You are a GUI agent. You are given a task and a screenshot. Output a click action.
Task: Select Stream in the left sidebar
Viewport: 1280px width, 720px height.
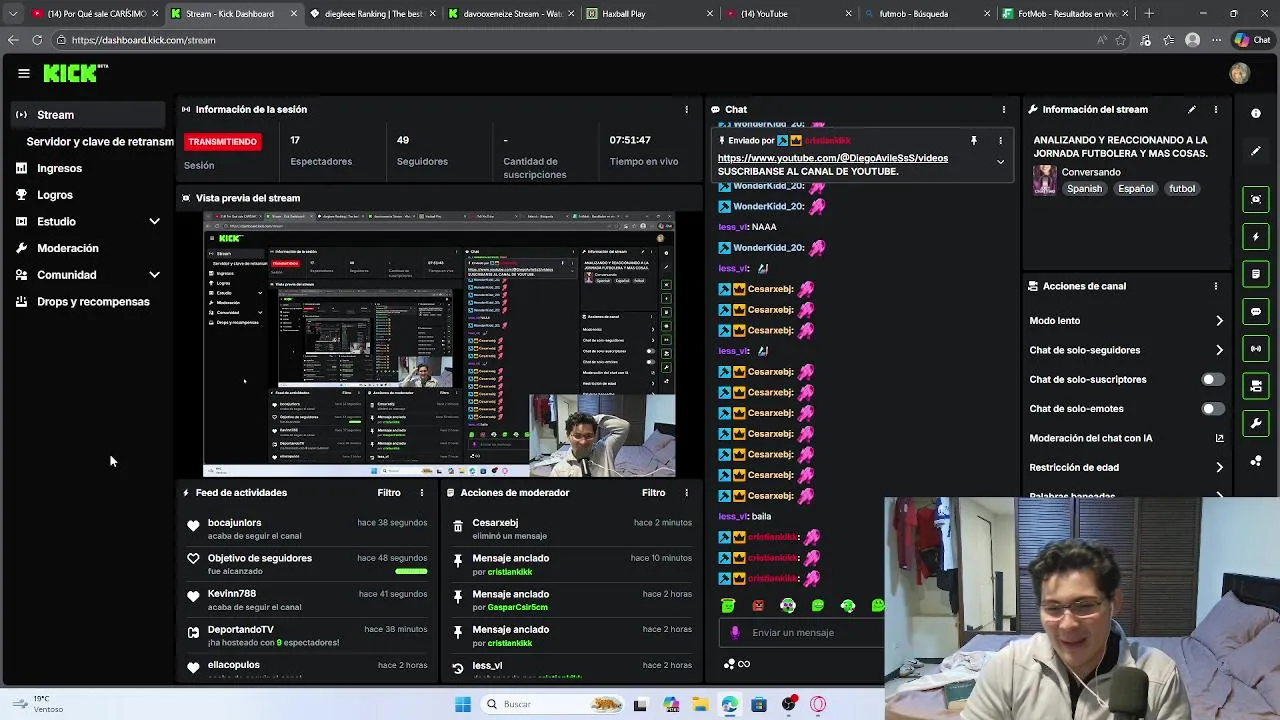click(x=88, y=115)
